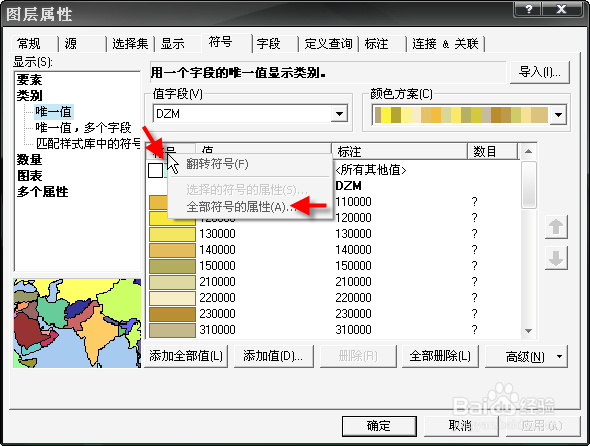Viewport: 590px width, 446px height.
Task: Click the 130000 symbol color swatch
Action: tap(172, 234)
